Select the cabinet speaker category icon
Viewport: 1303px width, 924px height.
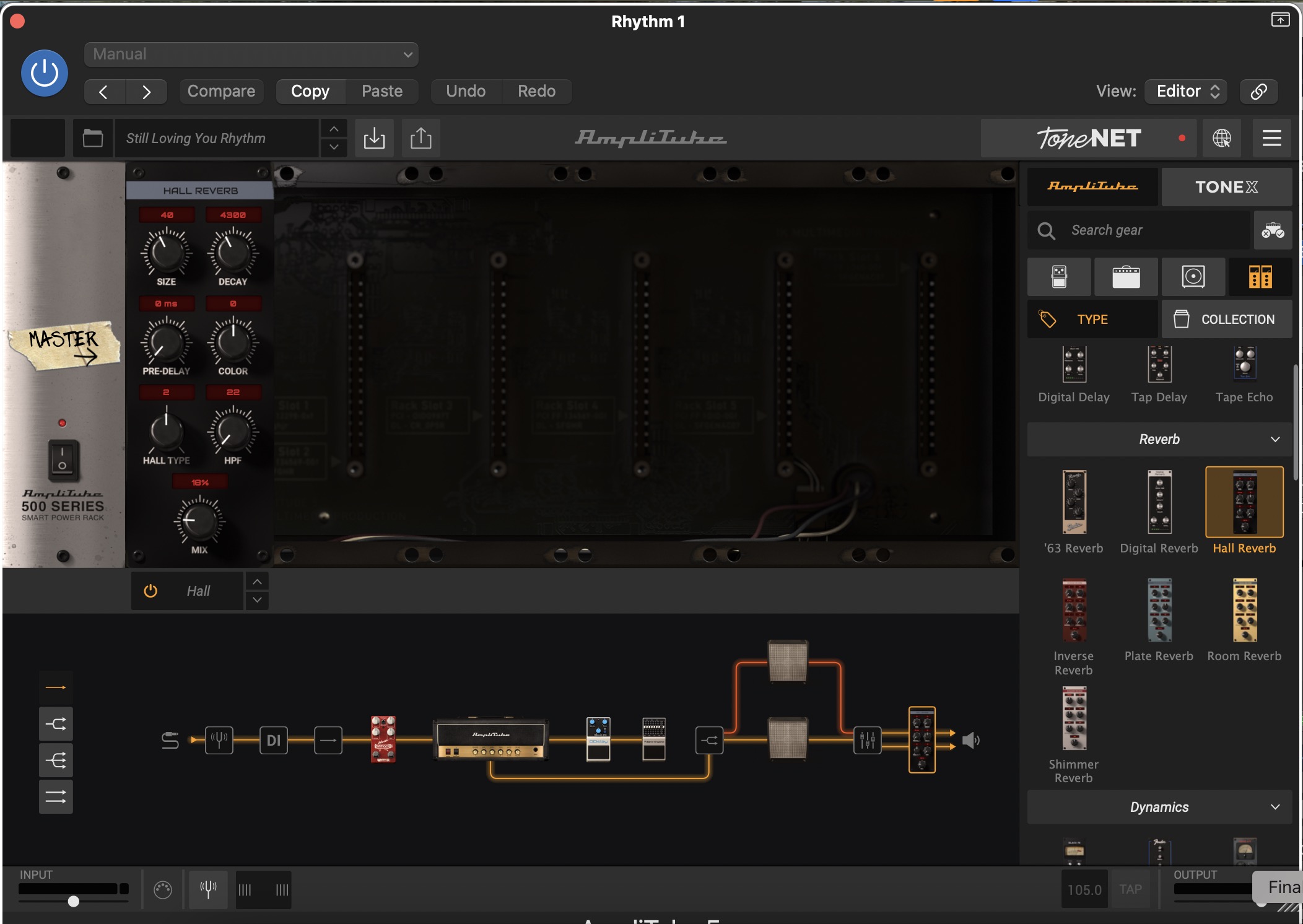point(1193,276)
